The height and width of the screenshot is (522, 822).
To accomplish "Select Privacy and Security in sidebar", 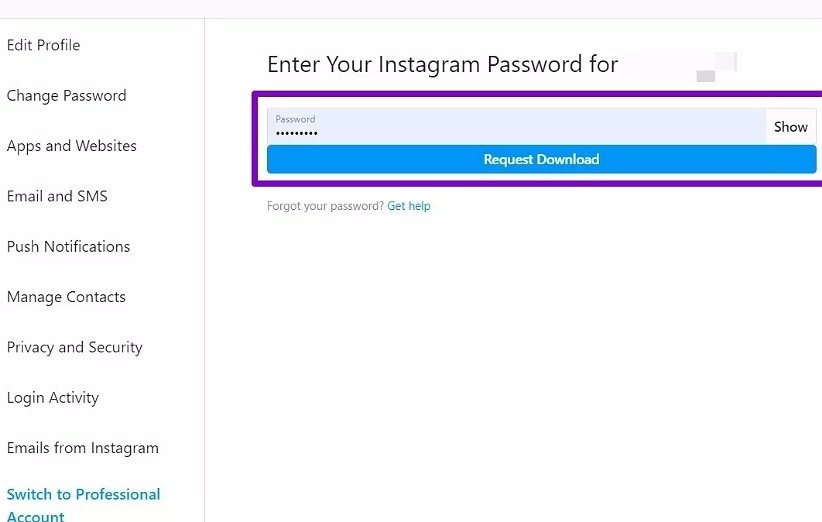I will [x=74, y=347].
